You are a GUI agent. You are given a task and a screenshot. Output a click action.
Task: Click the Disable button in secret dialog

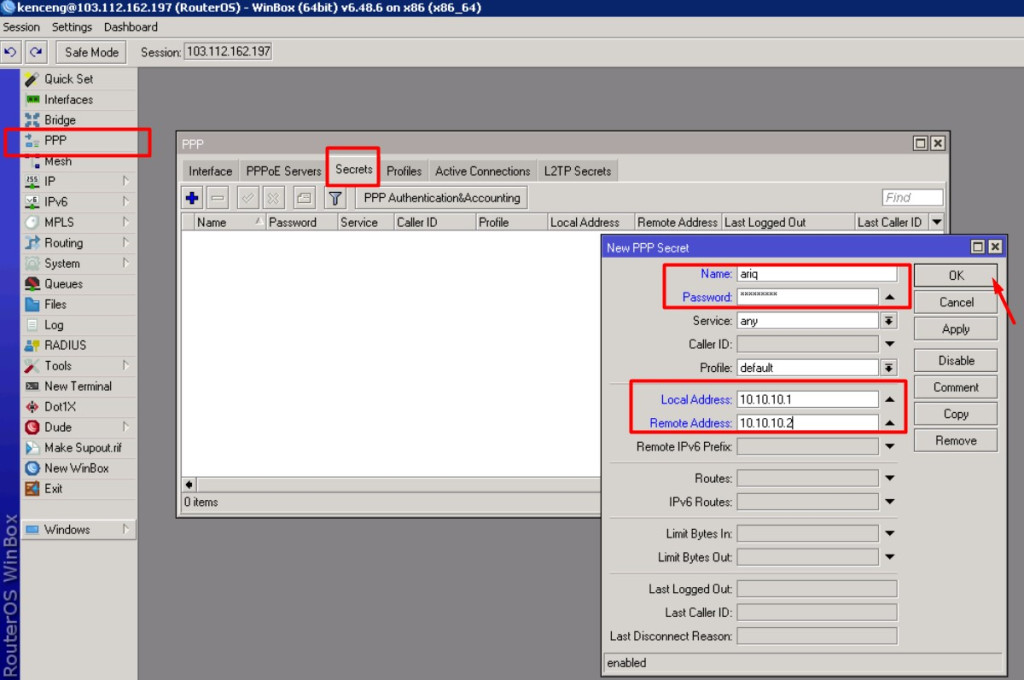(955, 361)
